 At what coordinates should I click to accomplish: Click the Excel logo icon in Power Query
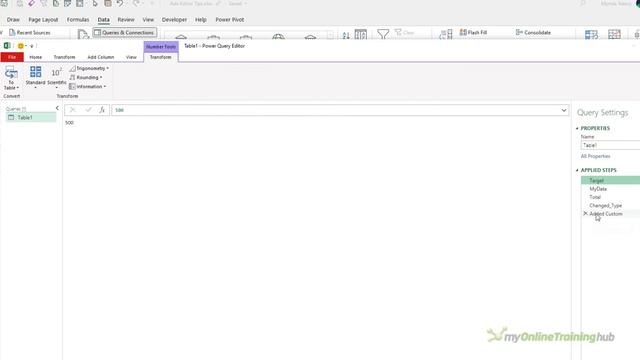pos(7,46)
